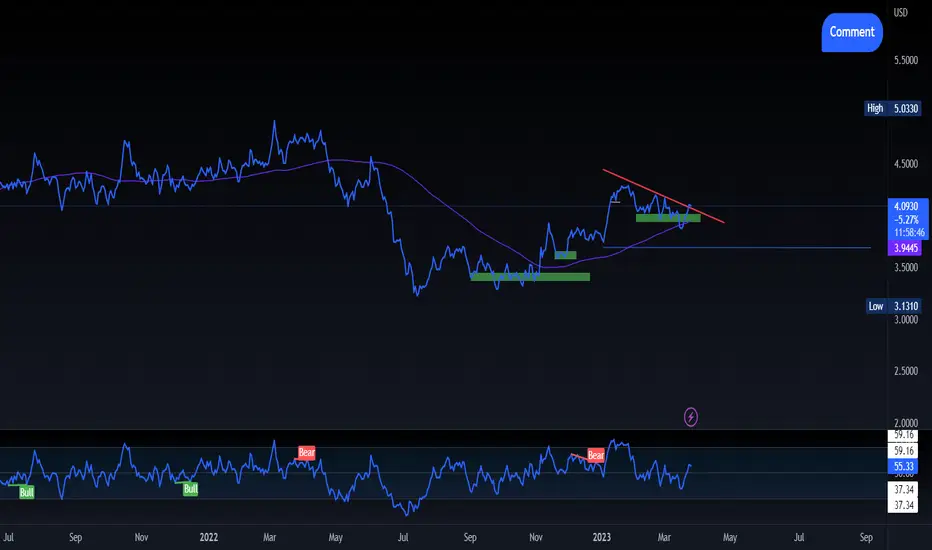This screenshot has height=550, width=932.
Task: Click the High 5.0330 price label
Action: [892, 108]
